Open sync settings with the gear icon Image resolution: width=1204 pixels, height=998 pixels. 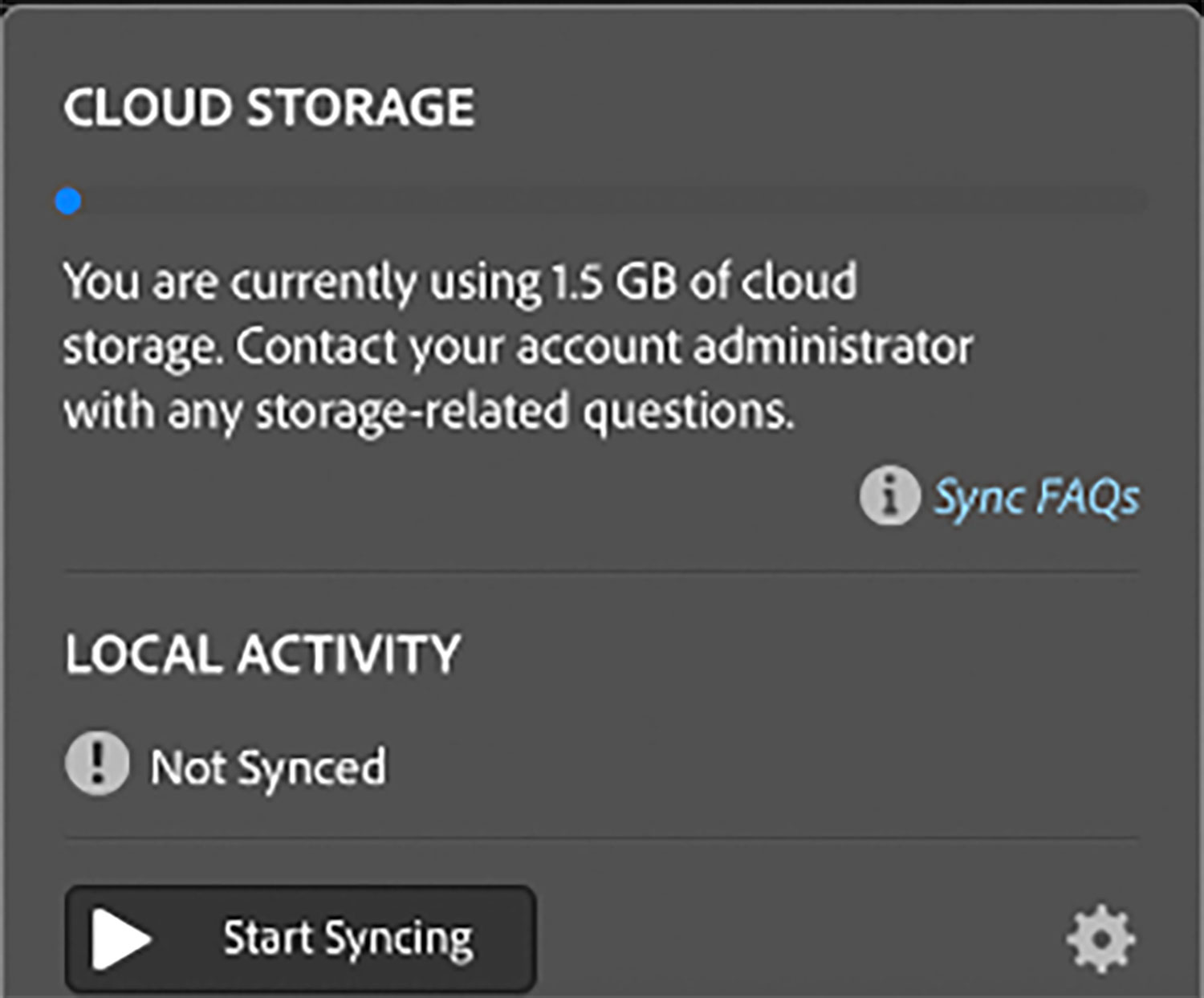click(x=1100, y=939)
